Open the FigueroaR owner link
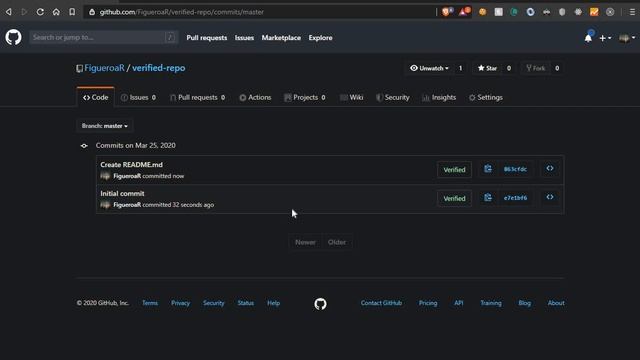Screen dimensions: 640x360 tap(104, 68)
